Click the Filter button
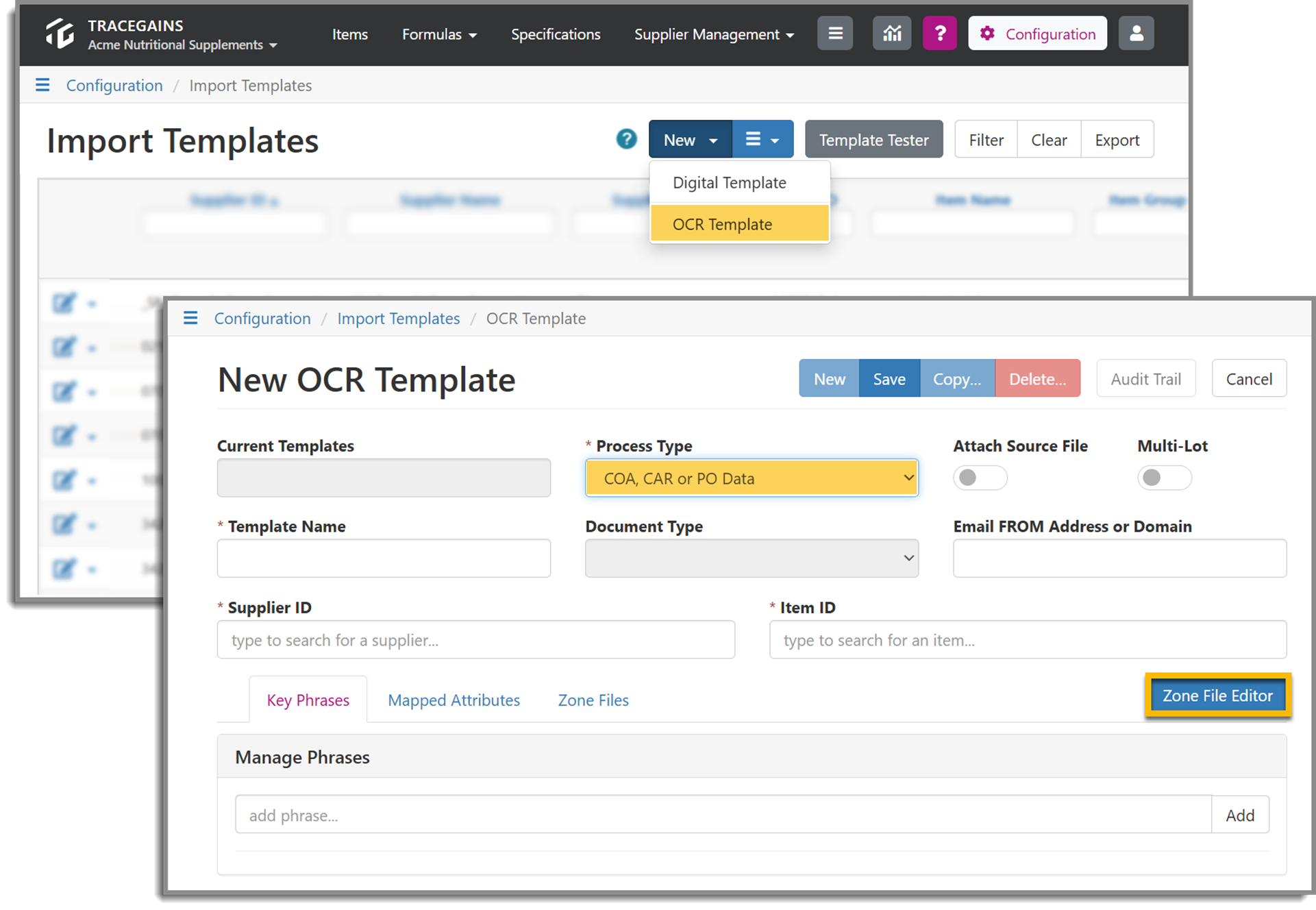The height and width of the screenshot is (910, 1316). point(986,140)
